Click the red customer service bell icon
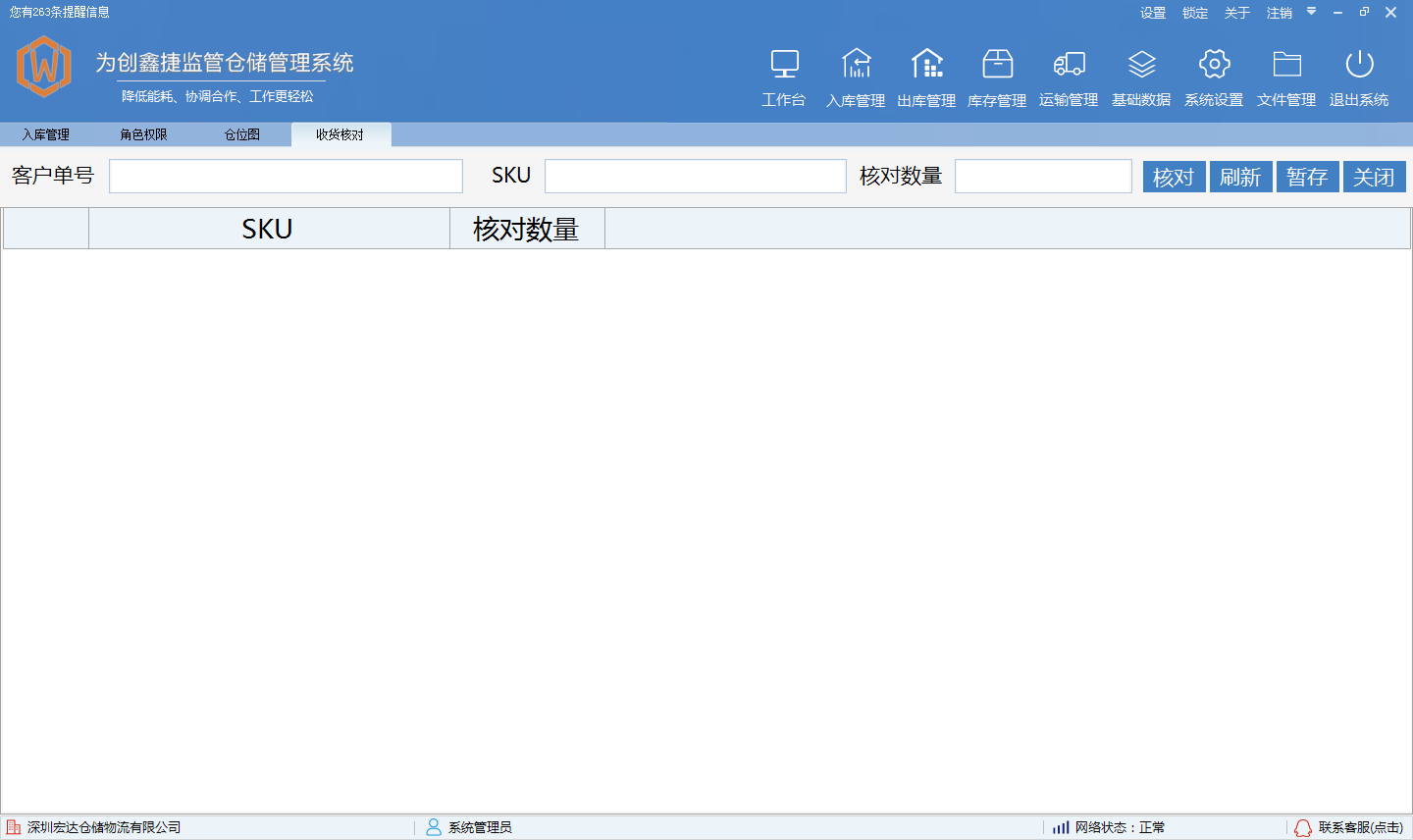The image size is (1413, 840). pos(1302,828)
